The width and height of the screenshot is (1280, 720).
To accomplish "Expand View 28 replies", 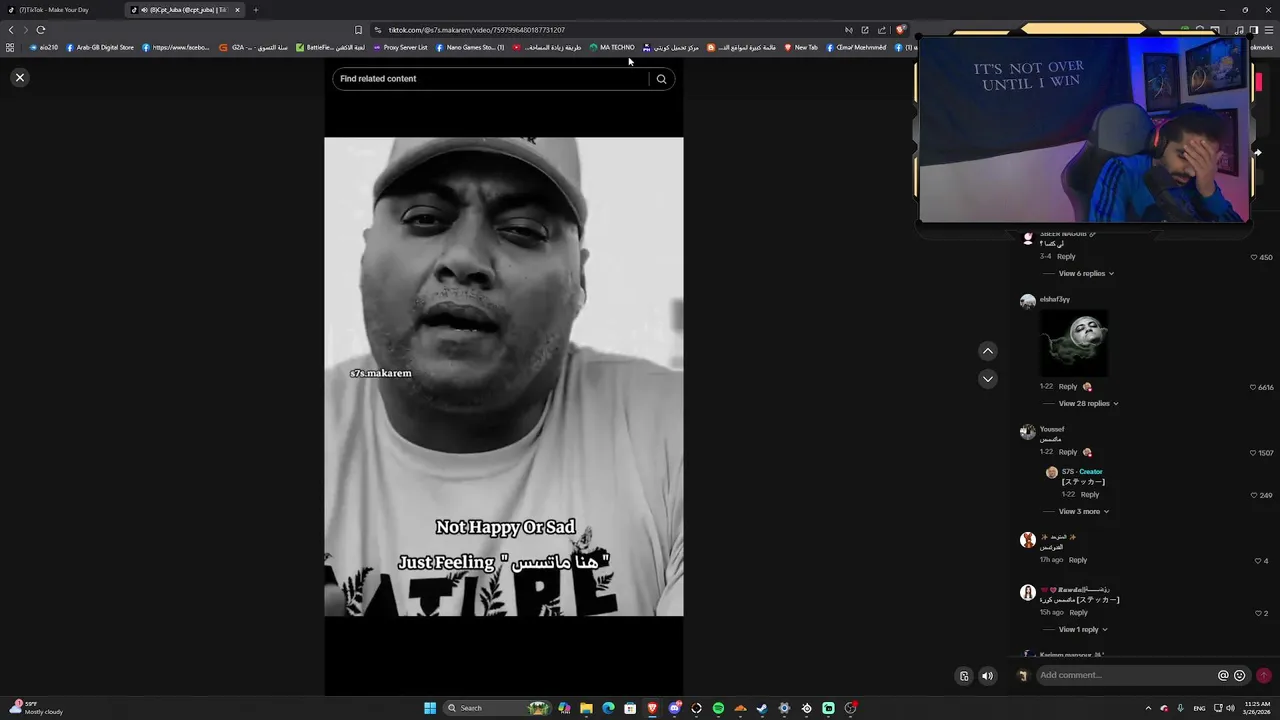I will click(1088, 403).
